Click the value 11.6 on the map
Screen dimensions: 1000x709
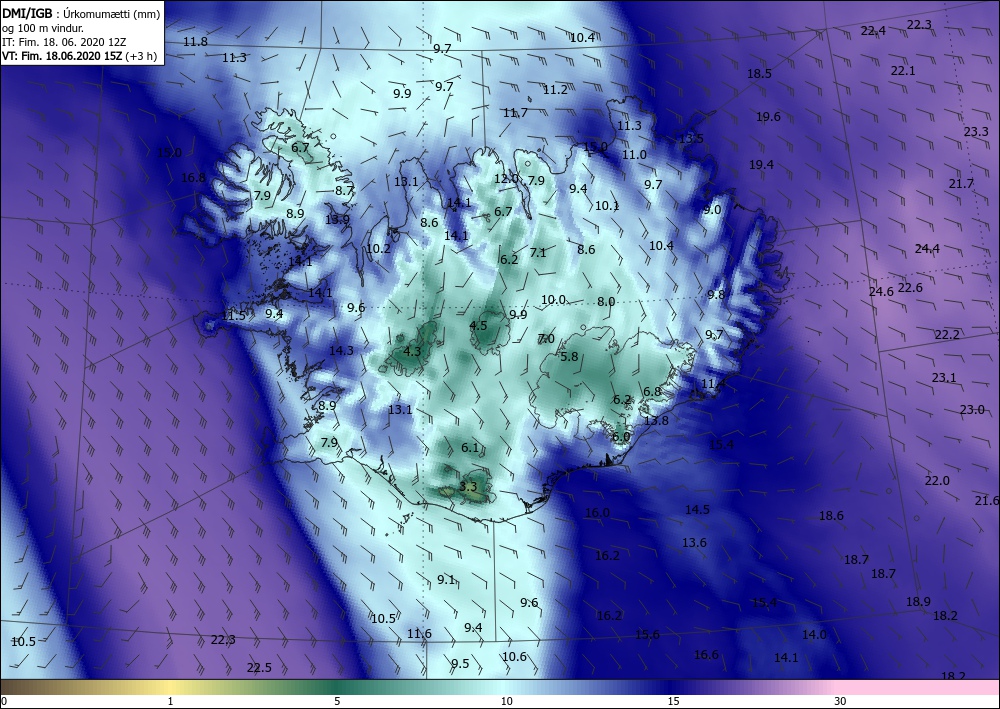point(419,634)
